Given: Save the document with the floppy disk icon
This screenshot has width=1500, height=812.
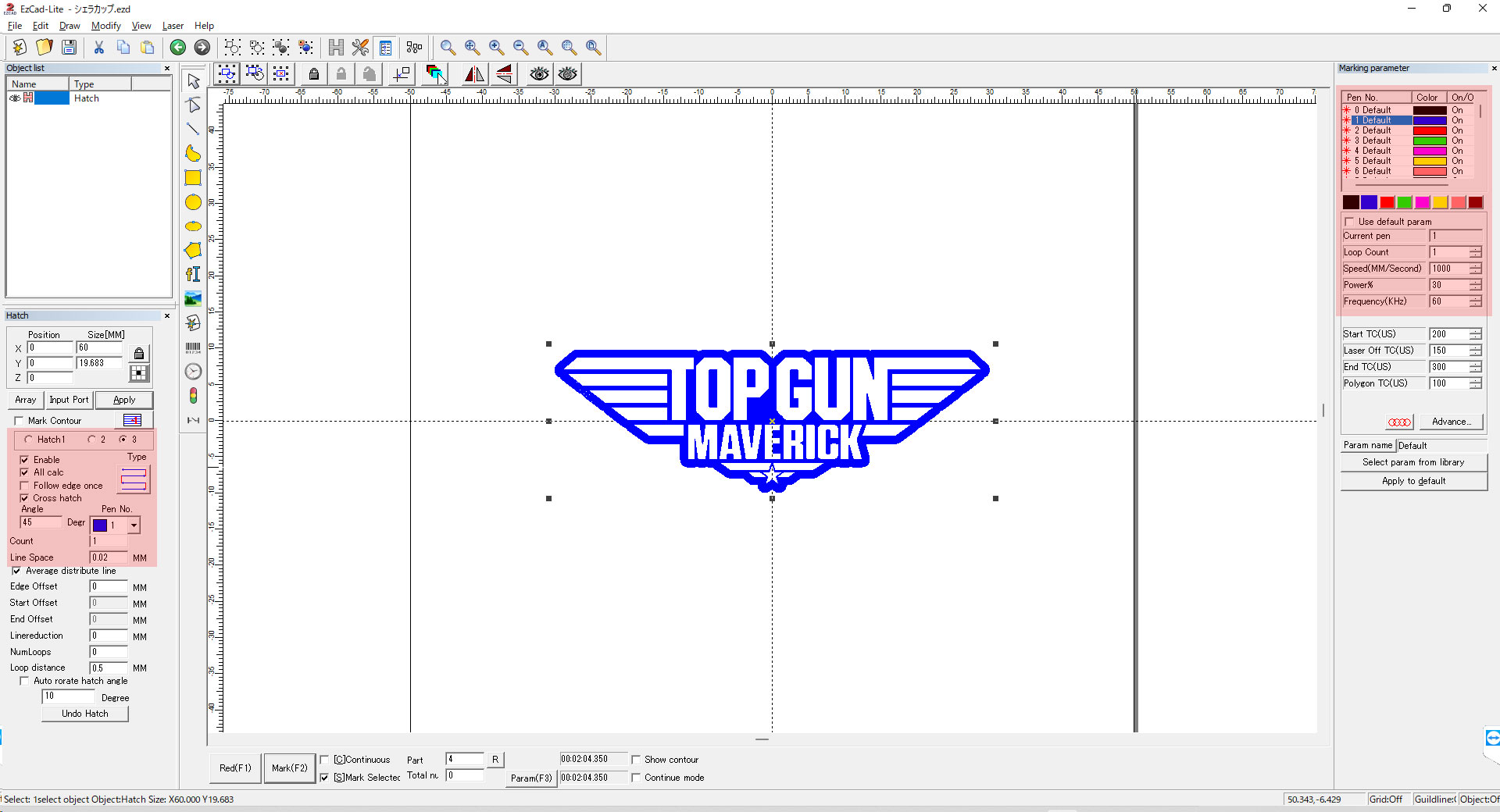Looking at the screenshot, I should tap(70, 48).
